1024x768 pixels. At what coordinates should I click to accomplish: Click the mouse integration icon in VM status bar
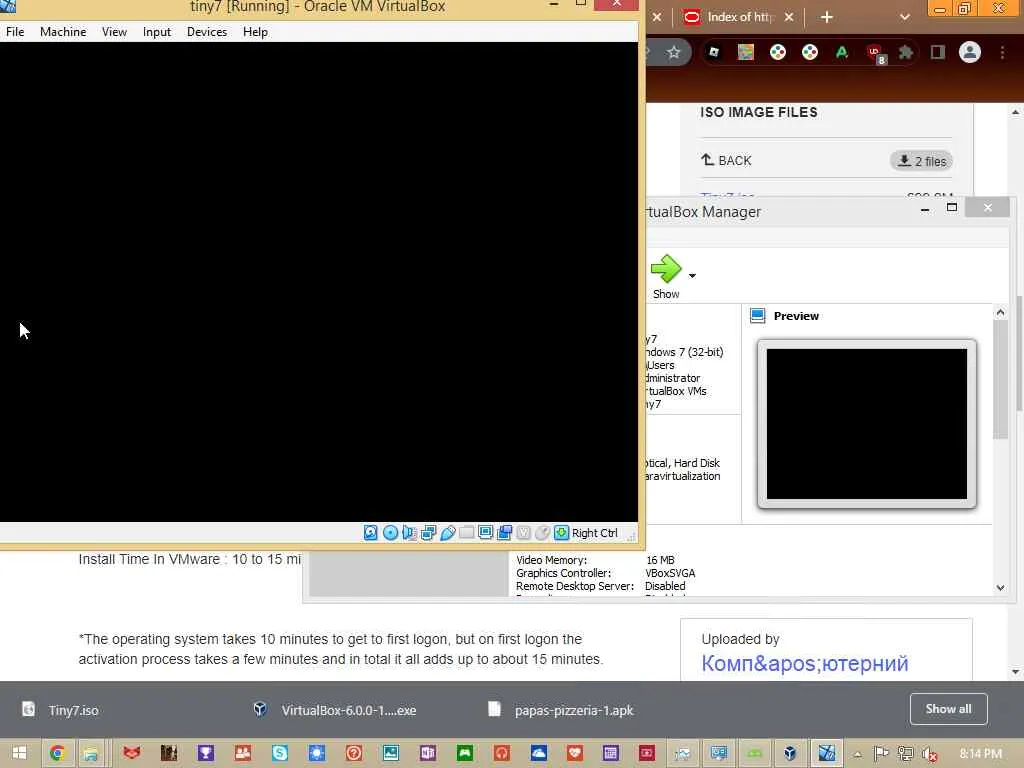(542, 533)
